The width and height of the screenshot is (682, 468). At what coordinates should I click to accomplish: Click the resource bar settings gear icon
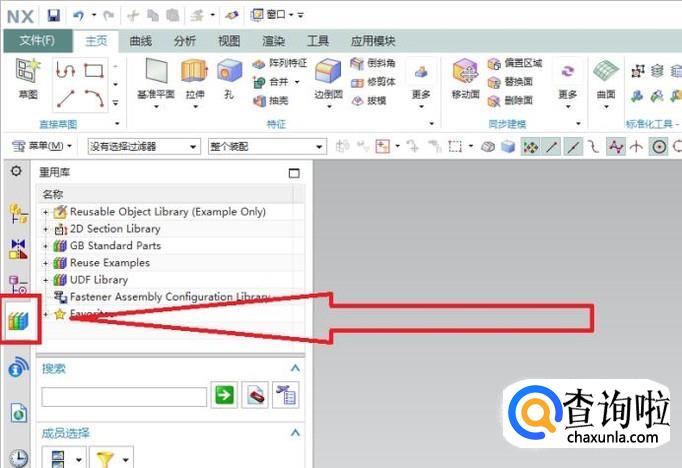(16, 171)
